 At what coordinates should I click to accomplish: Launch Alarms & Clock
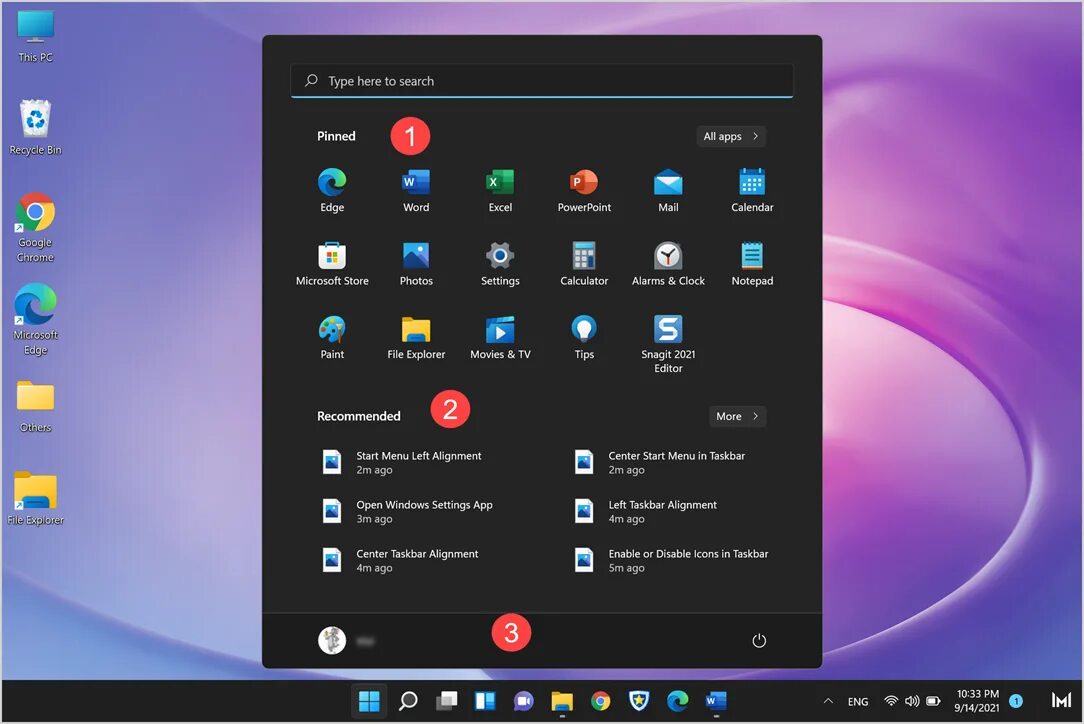668,263
